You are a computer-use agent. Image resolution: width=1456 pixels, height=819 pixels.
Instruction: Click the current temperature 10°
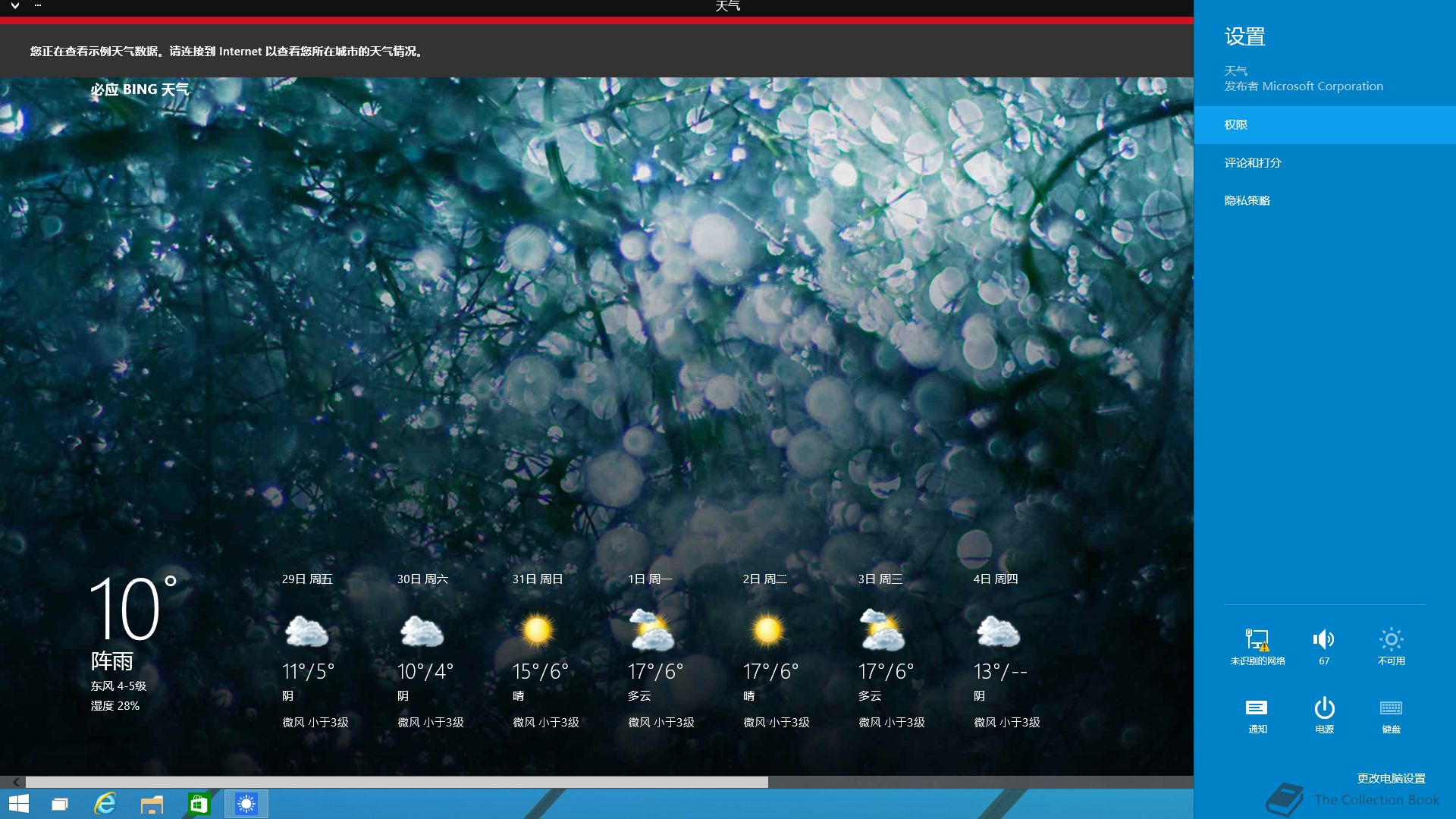click(133, 607)
